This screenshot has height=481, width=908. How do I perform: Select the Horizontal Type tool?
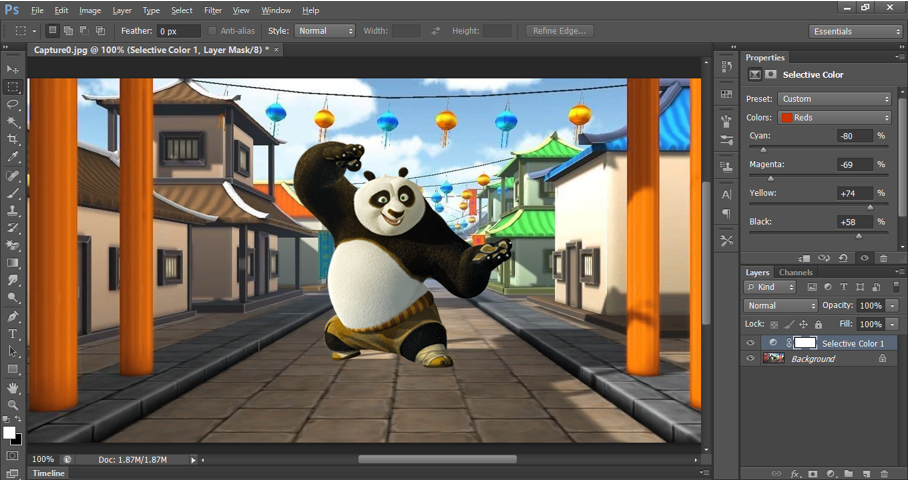coord(13,334)
